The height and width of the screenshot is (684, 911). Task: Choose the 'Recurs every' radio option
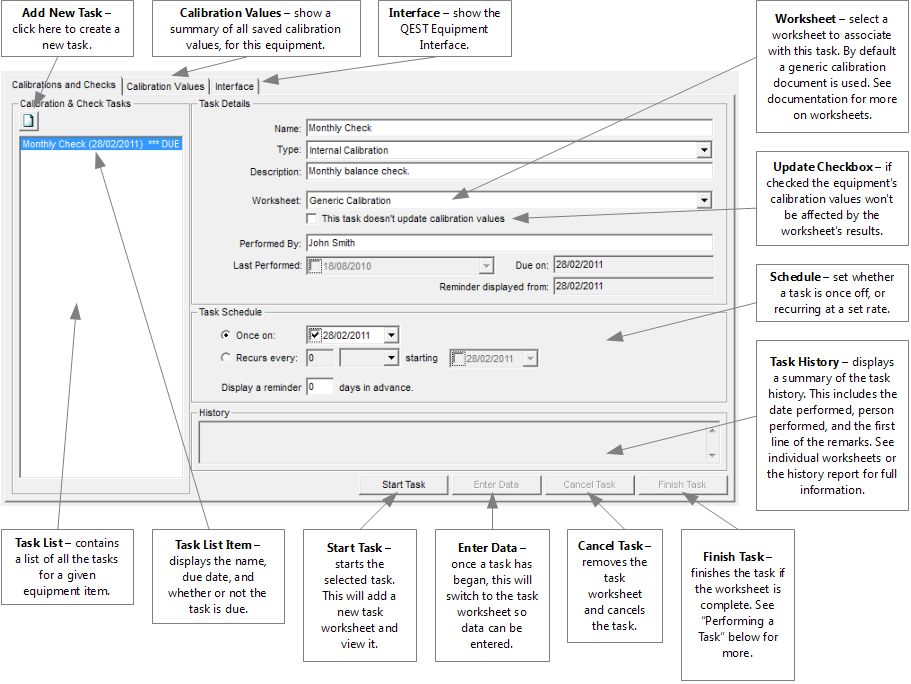(x=225, y=358)
